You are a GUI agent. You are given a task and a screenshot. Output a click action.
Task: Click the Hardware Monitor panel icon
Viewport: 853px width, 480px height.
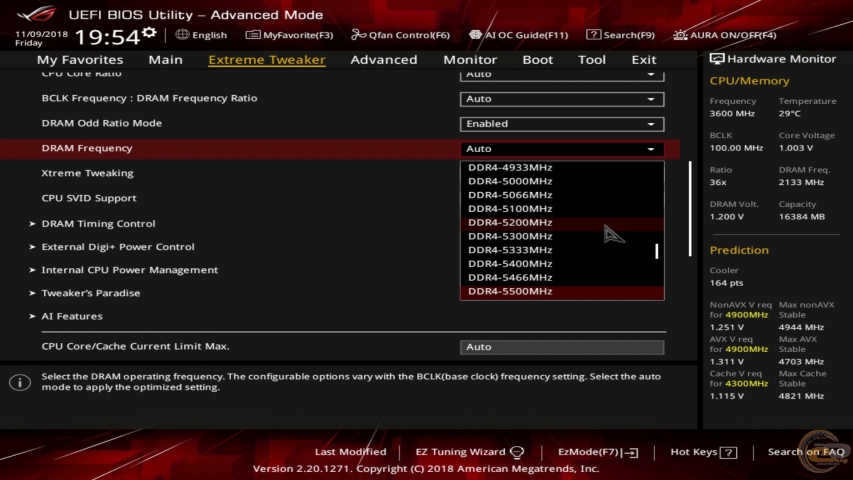pyautogui.click(x=717, y=59)
